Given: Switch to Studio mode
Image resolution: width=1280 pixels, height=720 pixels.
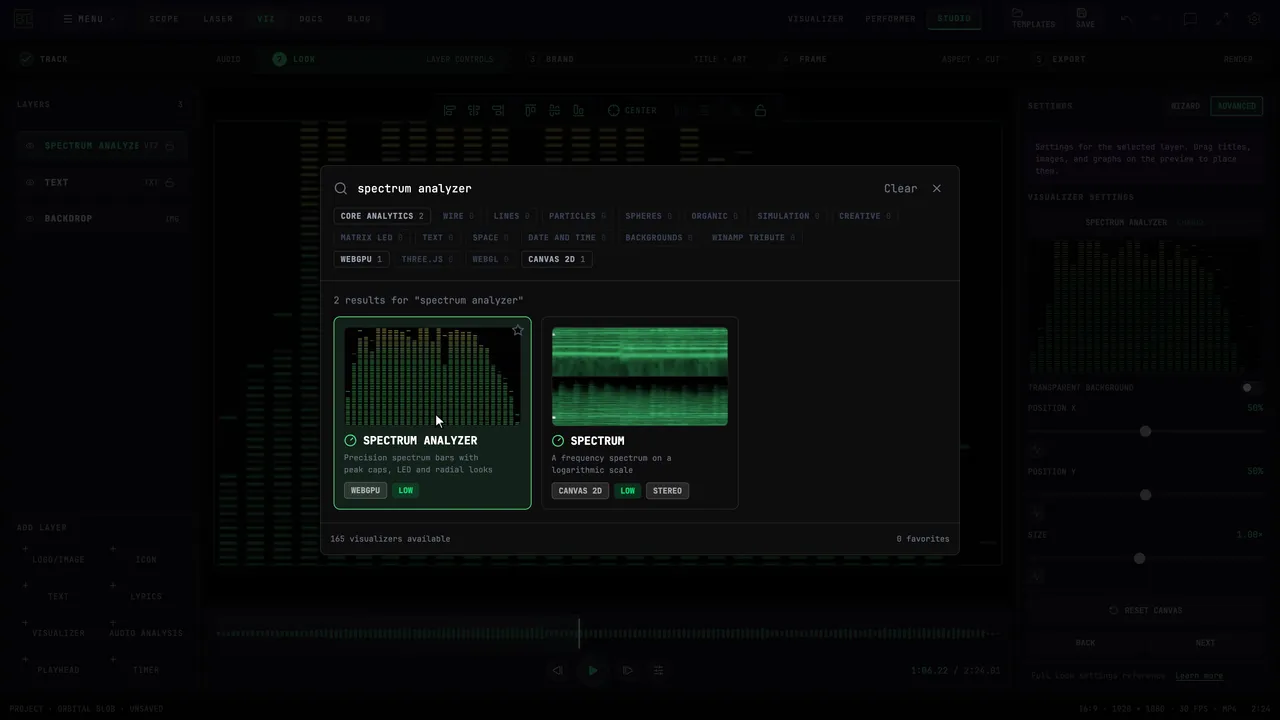Looking at the screenshot, I should [954, 19].
